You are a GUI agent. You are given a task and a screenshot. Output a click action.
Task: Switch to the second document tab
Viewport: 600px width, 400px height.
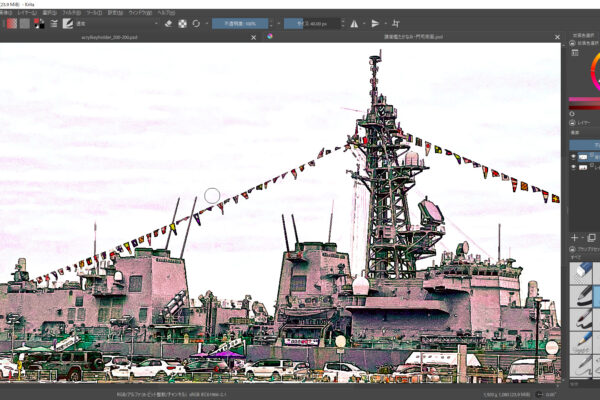(413, 37)
